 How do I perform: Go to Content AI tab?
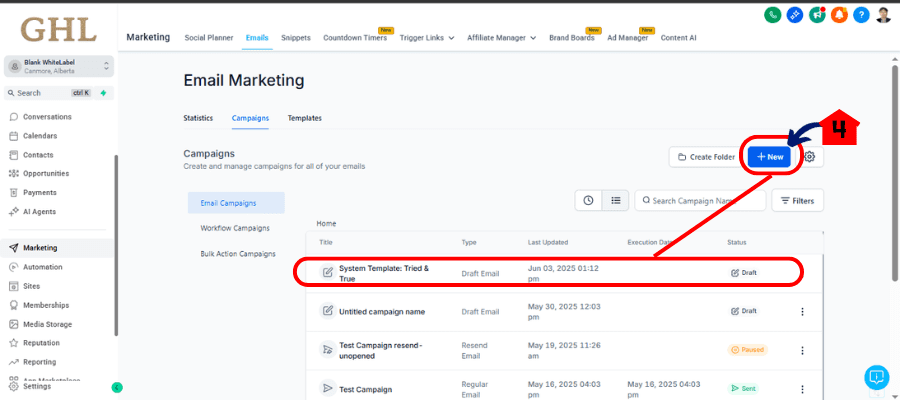click(x=678, y=38)
